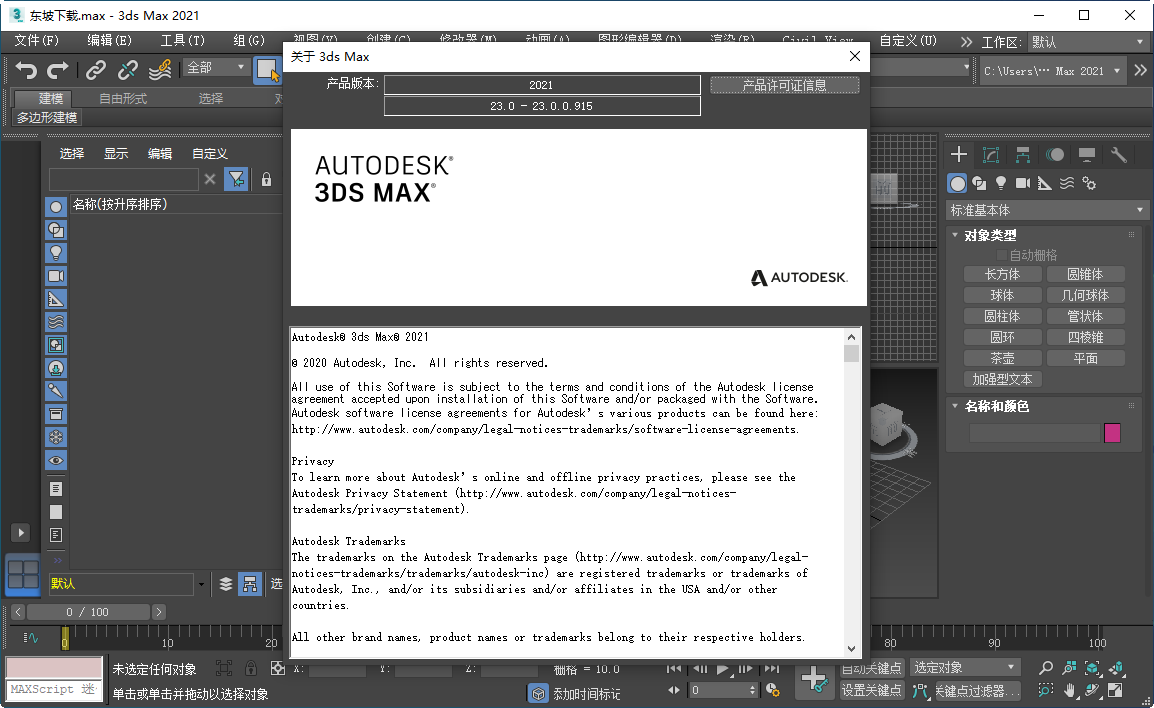This screenshot has width=1154, height=708.
Task: Create a 茶壶 teapot primitive
Action: pos(1002,357)
